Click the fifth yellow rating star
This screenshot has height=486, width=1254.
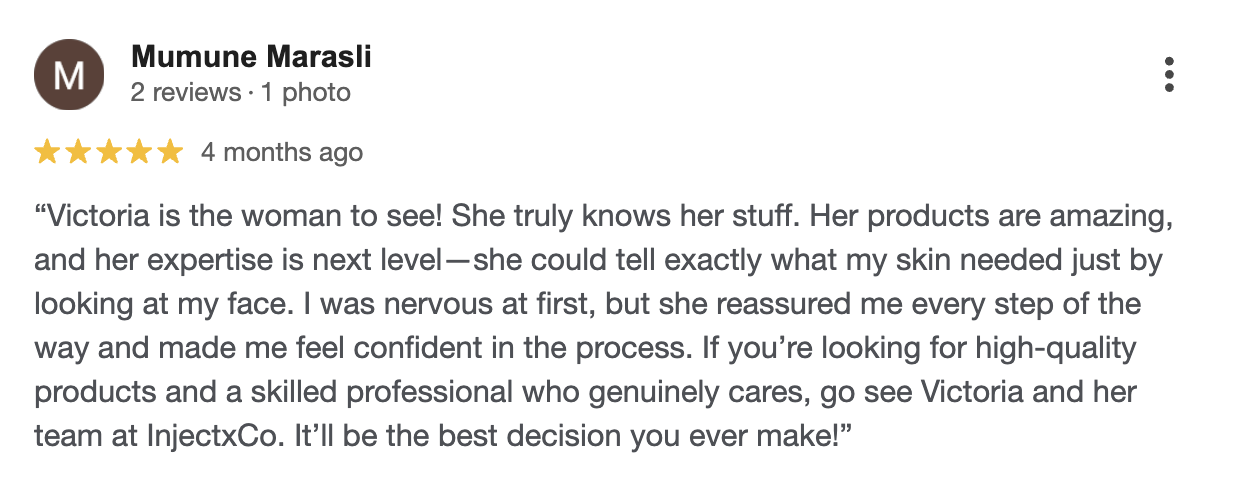(170, 152)
